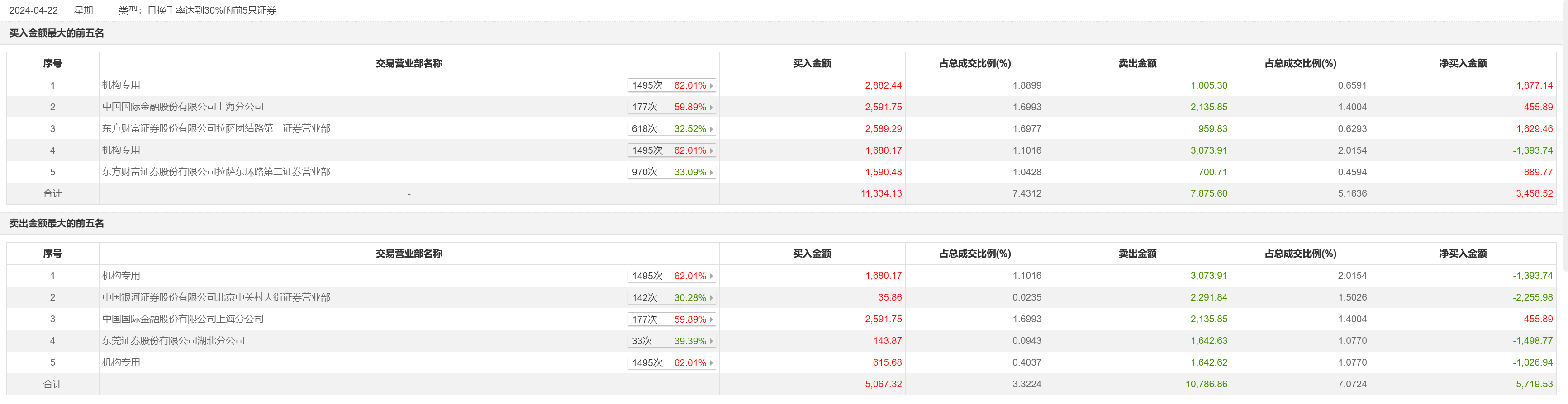This screenshot has width=1568, height=404.
Task: Click the 177次 badge arrow in the buy table
Action: click(x=711, y=107)
